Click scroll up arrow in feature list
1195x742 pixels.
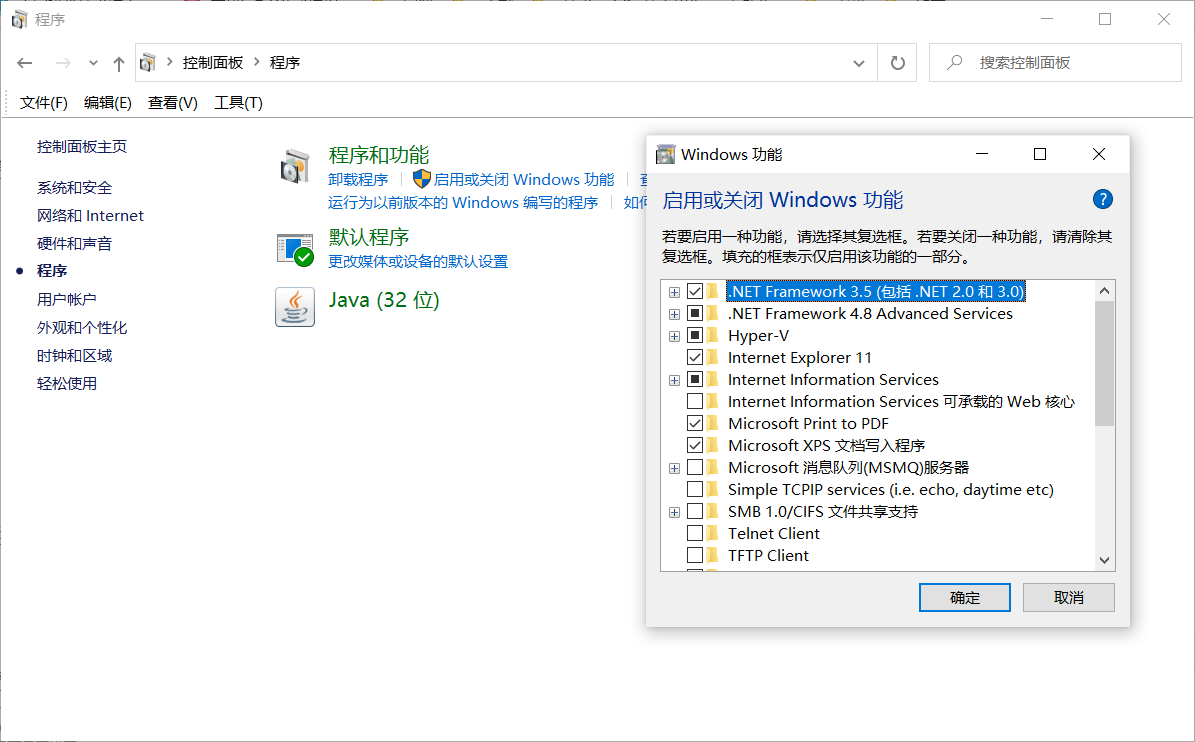pyautogui.click(x=1104, y=290)
